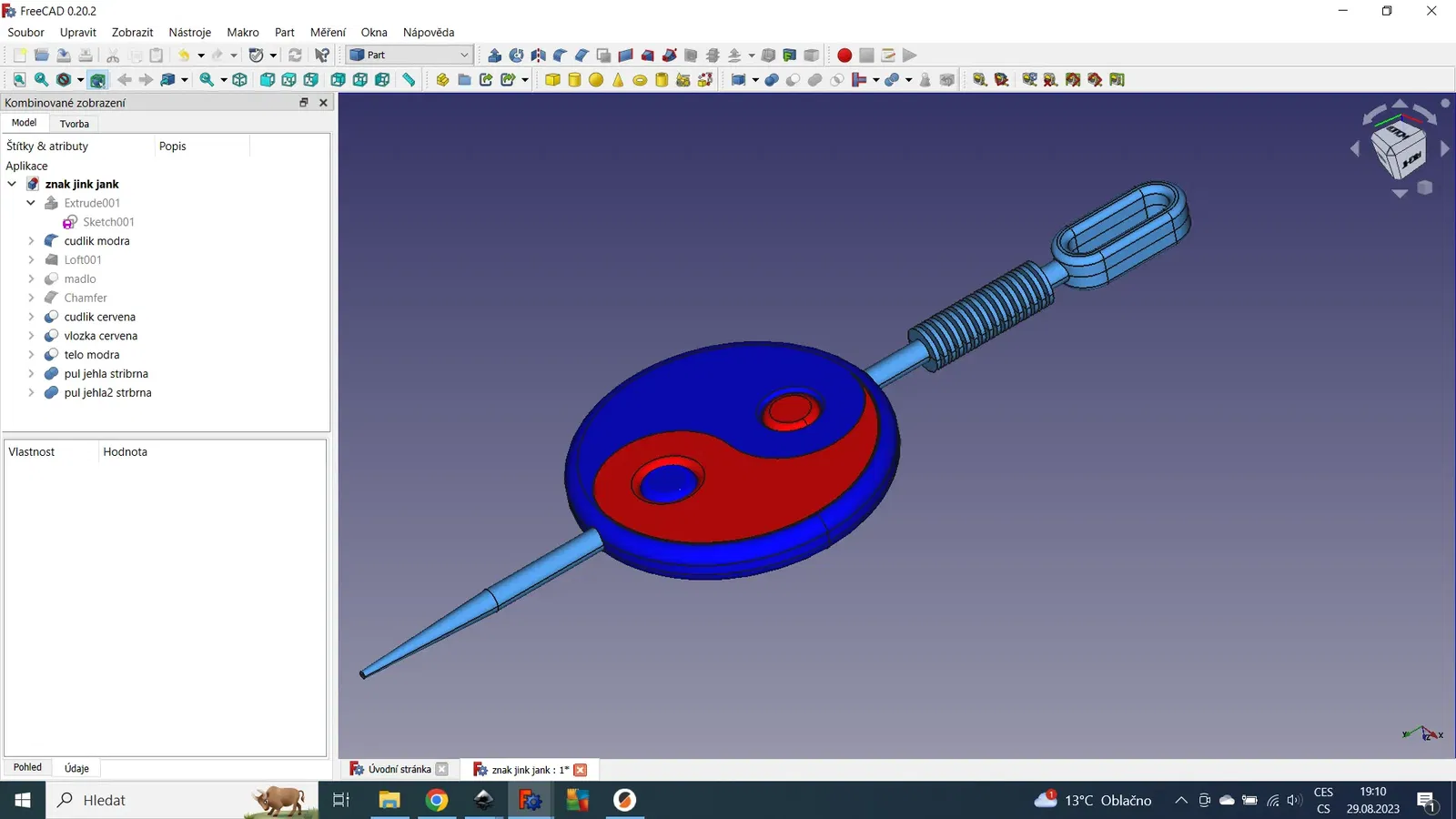Click the Open file folder icon
The image size is (1456, 819).
[x=42, y=56]
